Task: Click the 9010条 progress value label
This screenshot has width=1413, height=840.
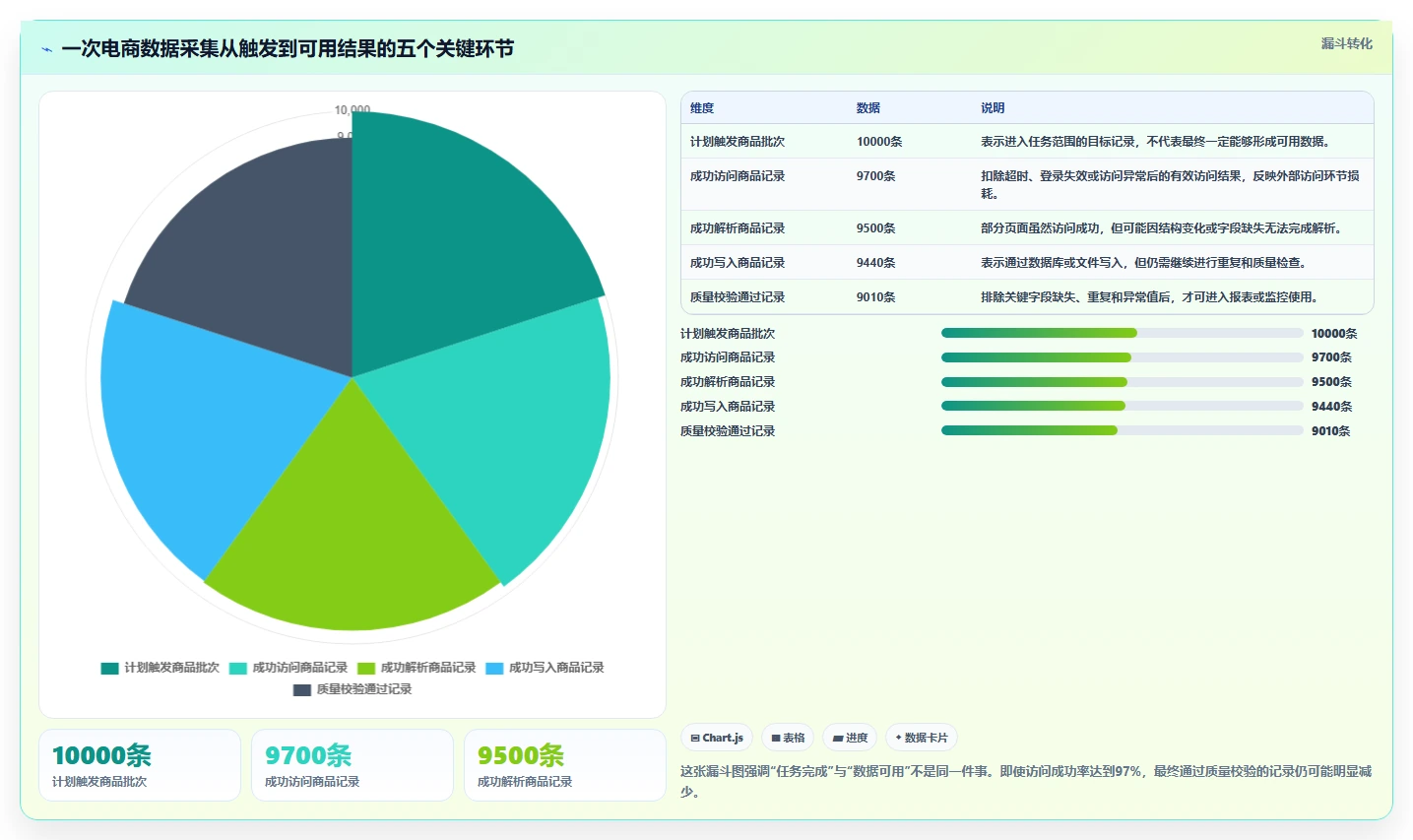Action: 1331,431
